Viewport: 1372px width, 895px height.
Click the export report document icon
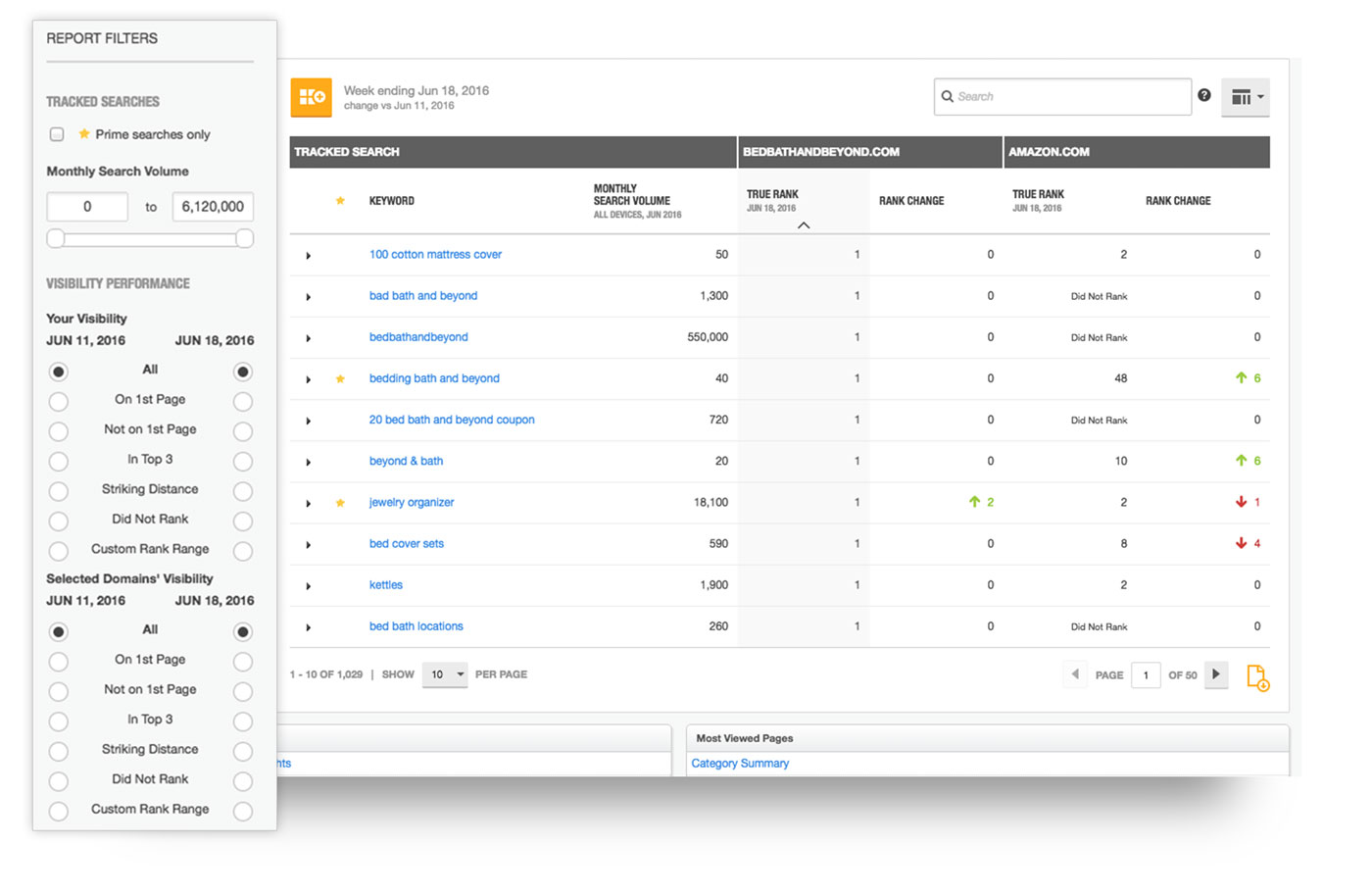tap(1257, 676)
